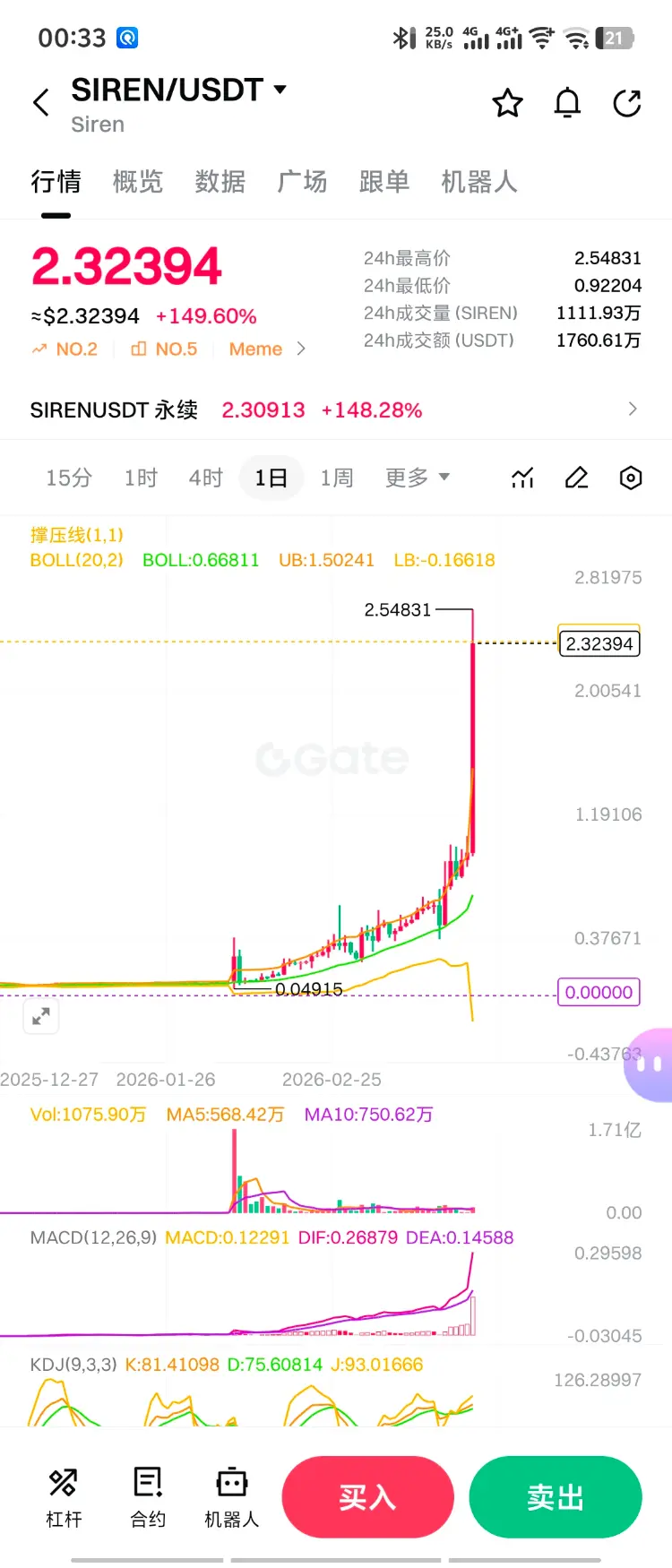The height and width of the screenshot is (1568, 672).
Task: Open chart settings hexagon icon
Action: pyautogui.click(x=631, y=478)
